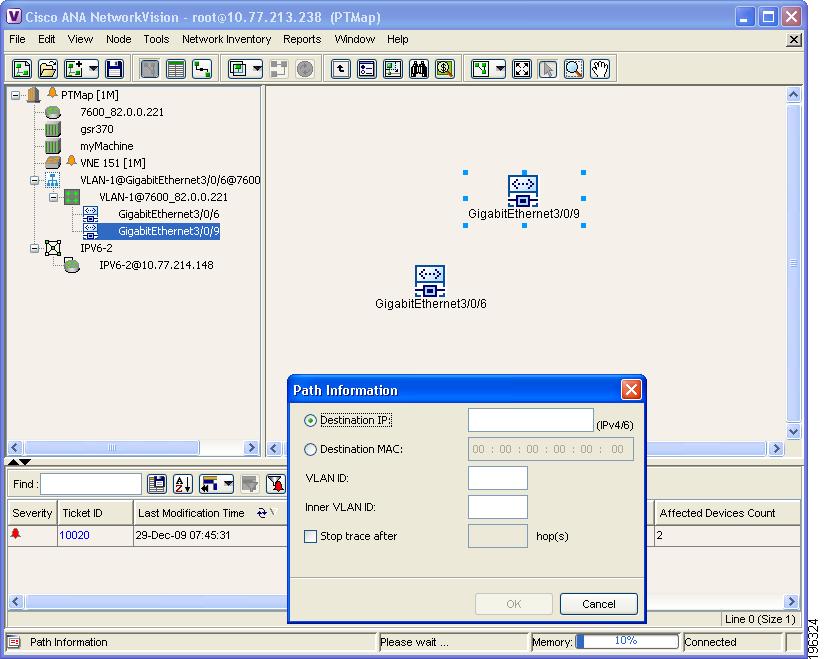
Task: Click Cancel in Path Information dialog
Action: pos(599,604)
